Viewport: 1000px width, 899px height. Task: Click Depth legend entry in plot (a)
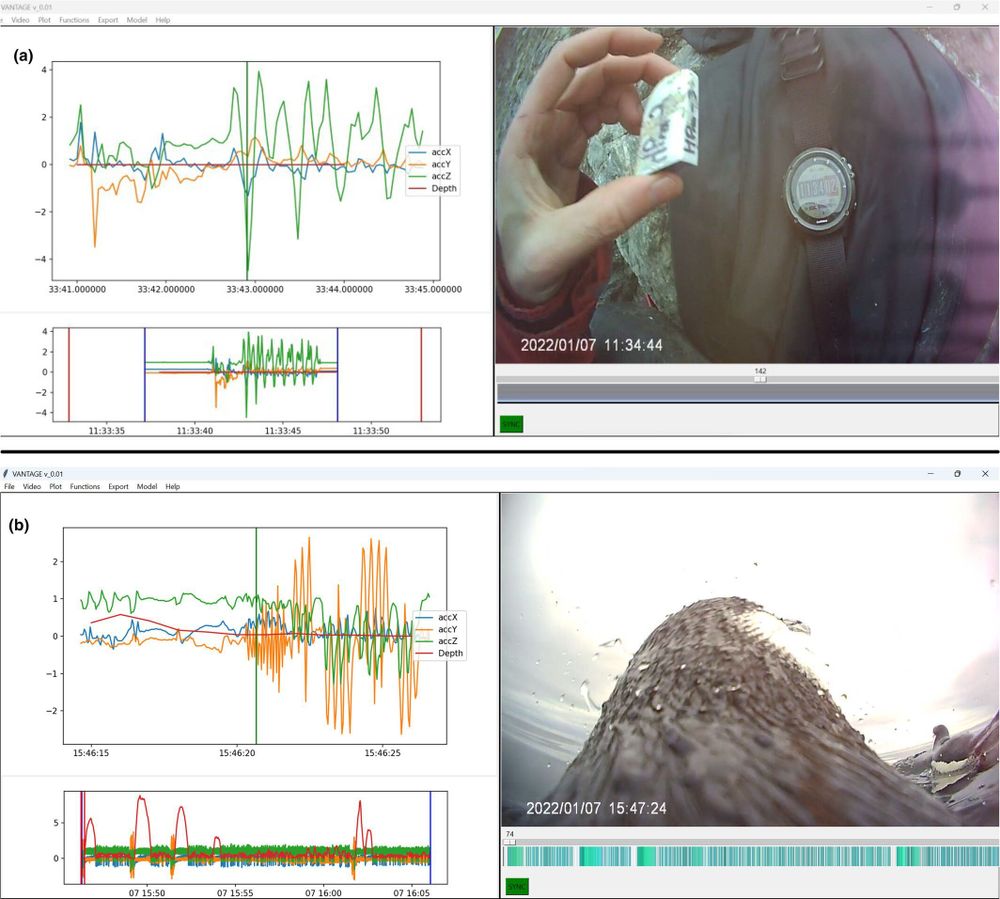coord(432,189)
